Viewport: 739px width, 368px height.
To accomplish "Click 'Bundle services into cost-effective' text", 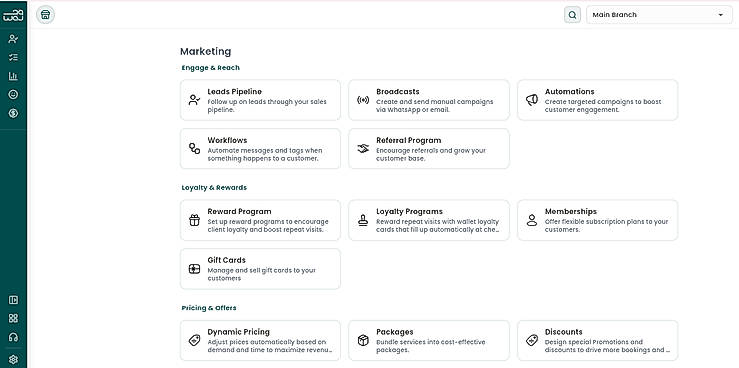I will [x=430, y=346].
